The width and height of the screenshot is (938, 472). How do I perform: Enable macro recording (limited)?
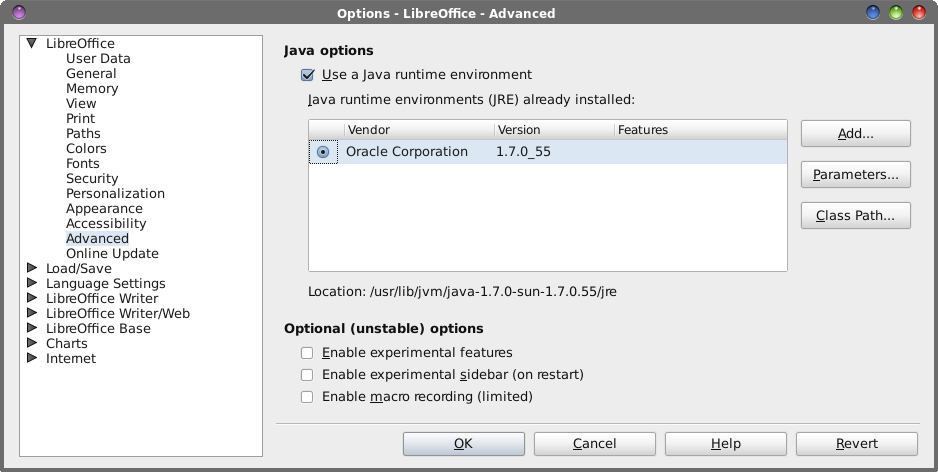(307, 397)
